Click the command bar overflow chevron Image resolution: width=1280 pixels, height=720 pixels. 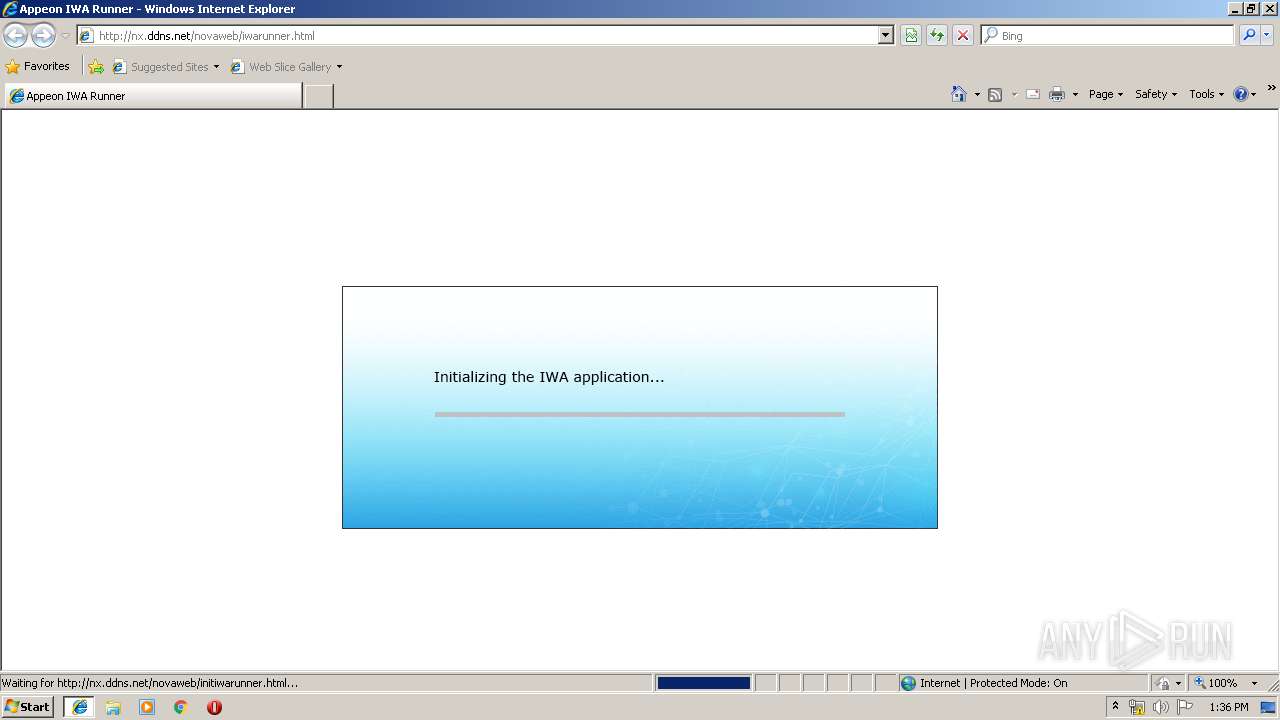click(x=1271, y=89)
